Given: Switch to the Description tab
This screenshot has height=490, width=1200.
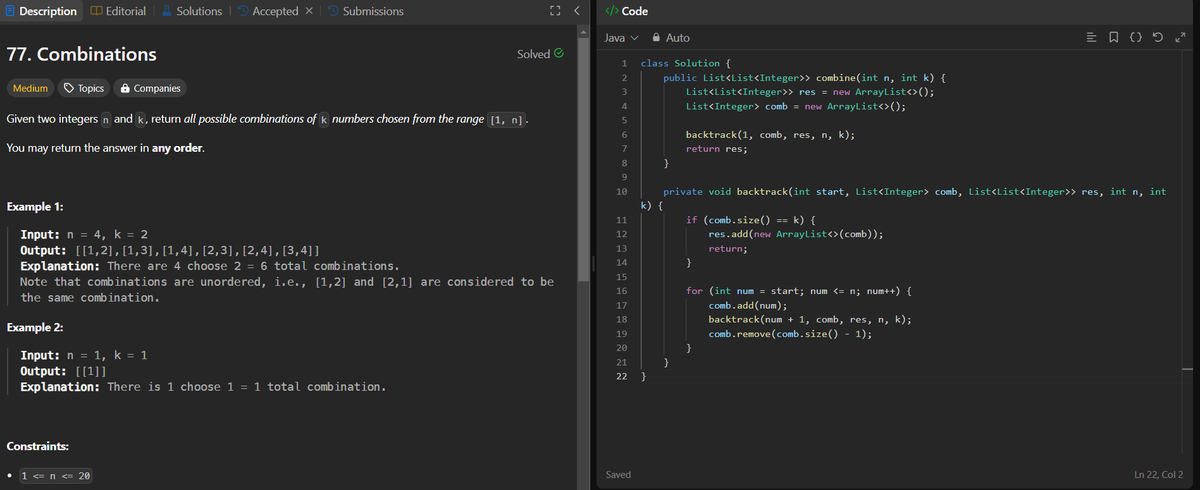Looking at the screenshot, I should (x=40, y=11).
